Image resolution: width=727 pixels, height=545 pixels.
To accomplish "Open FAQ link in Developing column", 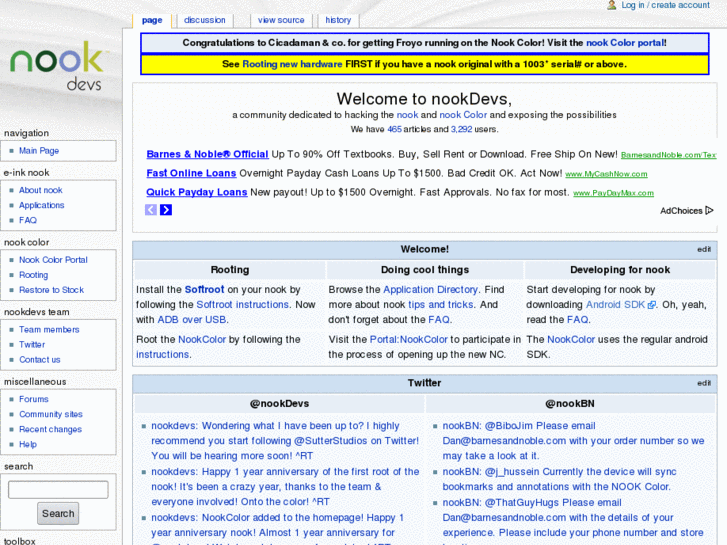I will [x=578, y=320].
